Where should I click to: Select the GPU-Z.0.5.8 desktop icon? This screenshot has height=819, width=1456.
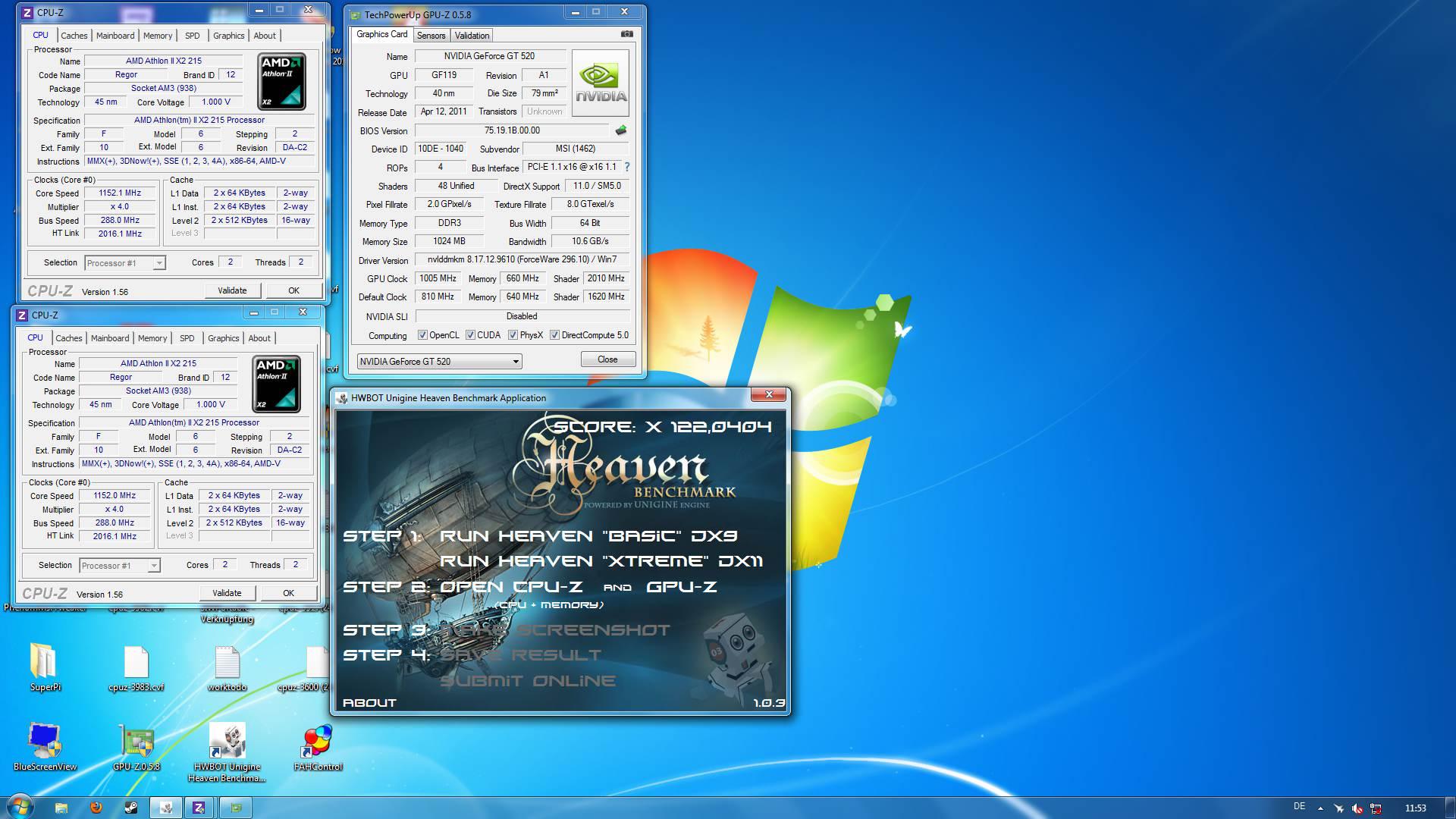pos(136,747)
